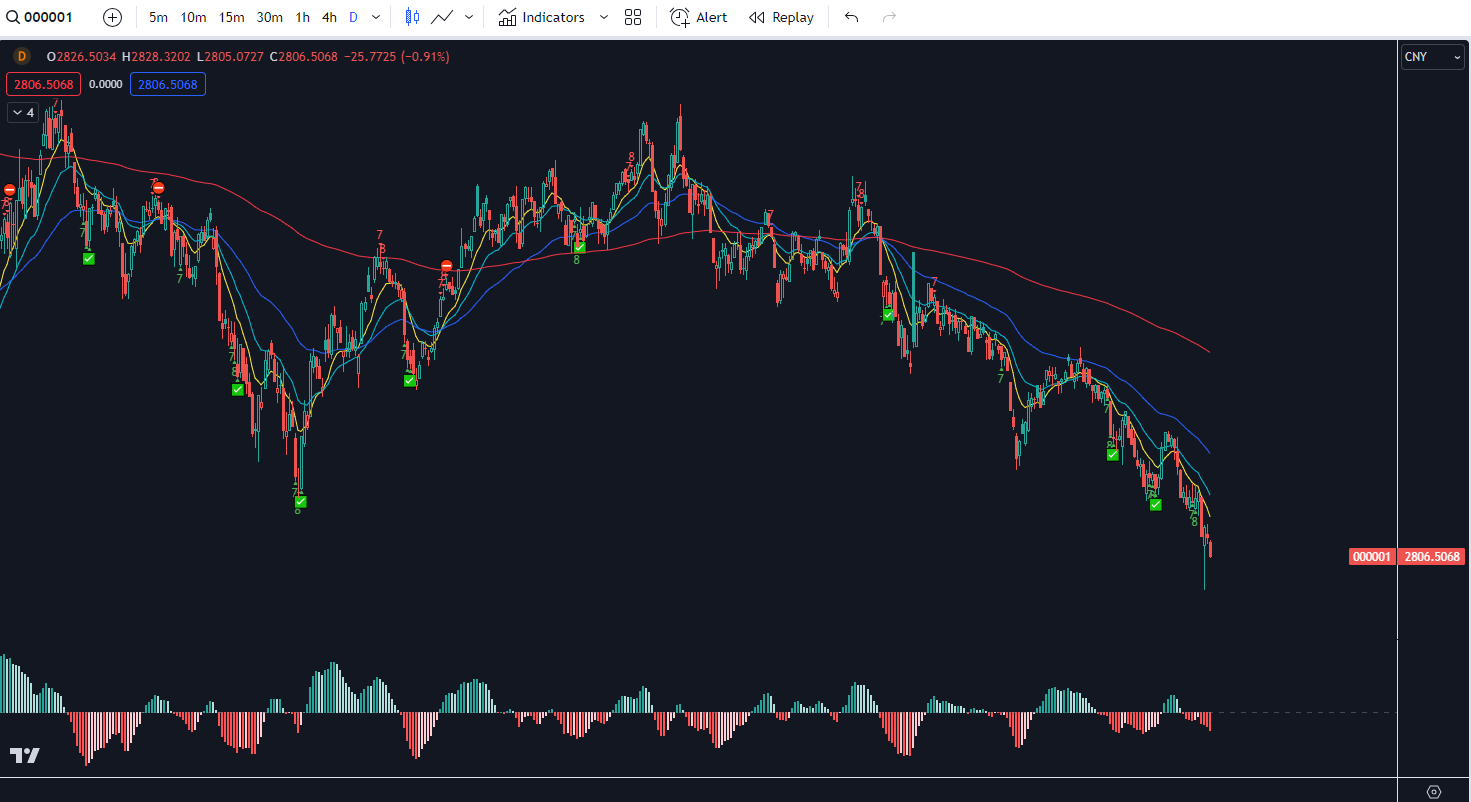Click the low value L2805.0727
The image size is (1471, 802).
[x=230, y=57]
